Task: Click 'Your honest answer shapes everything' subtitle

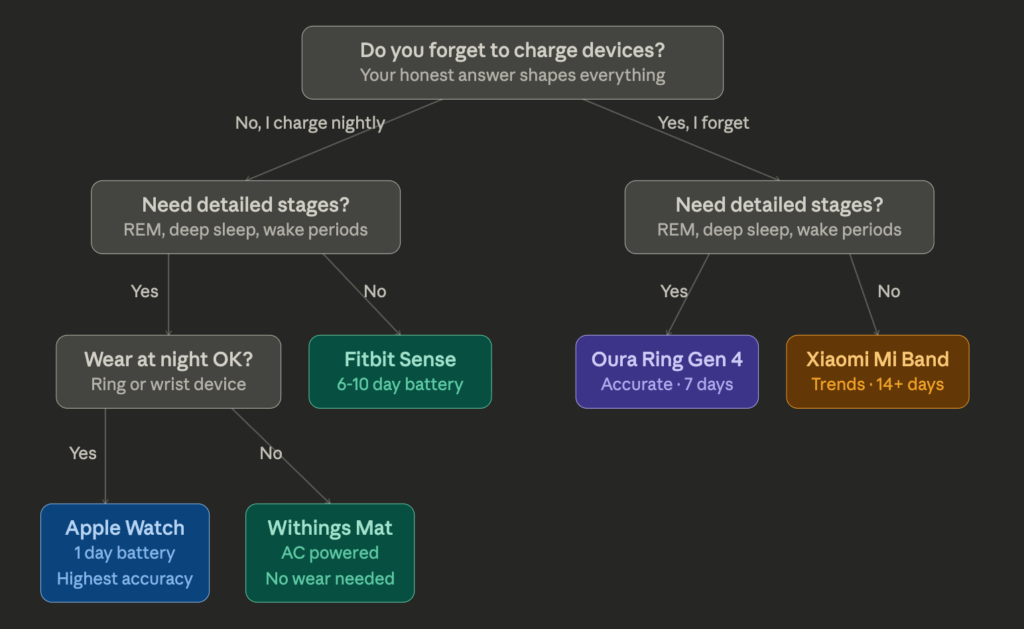Action: coord(512,75)
